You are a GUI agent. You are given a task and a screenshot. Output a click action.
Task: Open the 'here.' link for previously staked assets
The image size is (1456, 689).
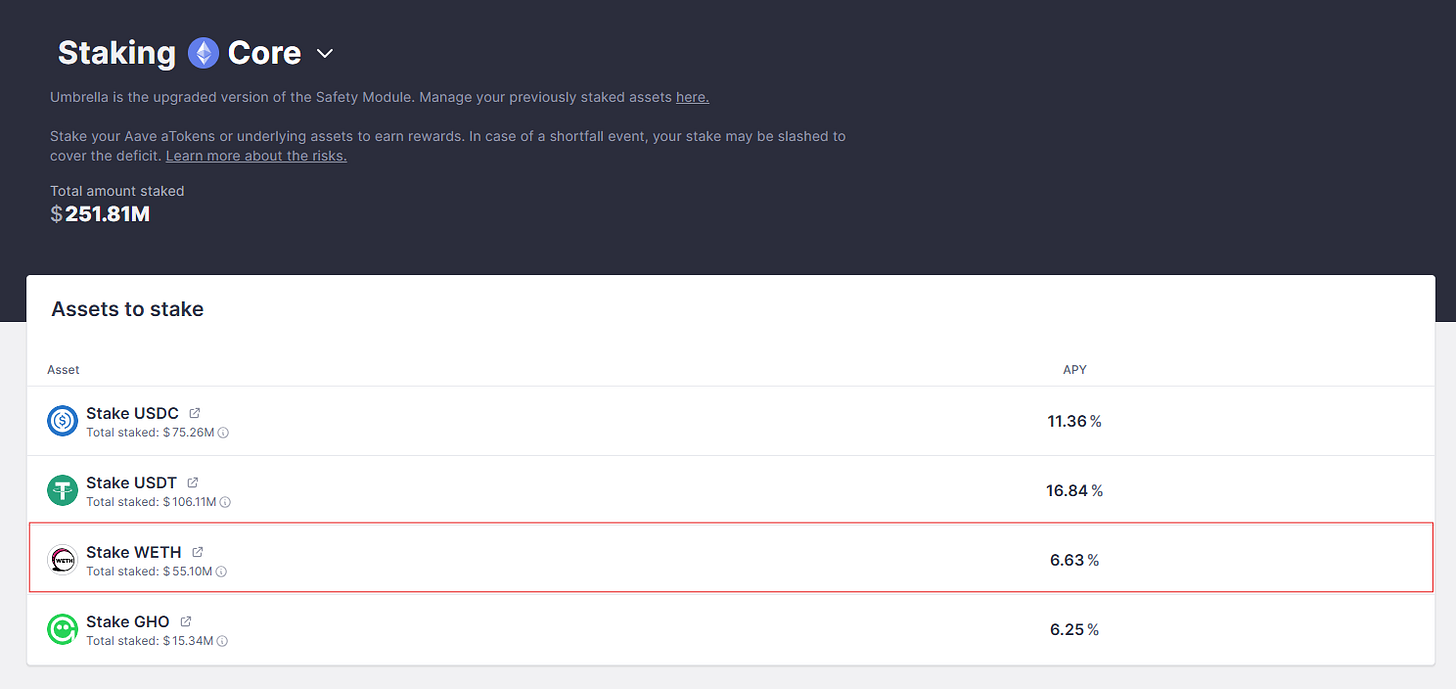click(x=692, y=97)
